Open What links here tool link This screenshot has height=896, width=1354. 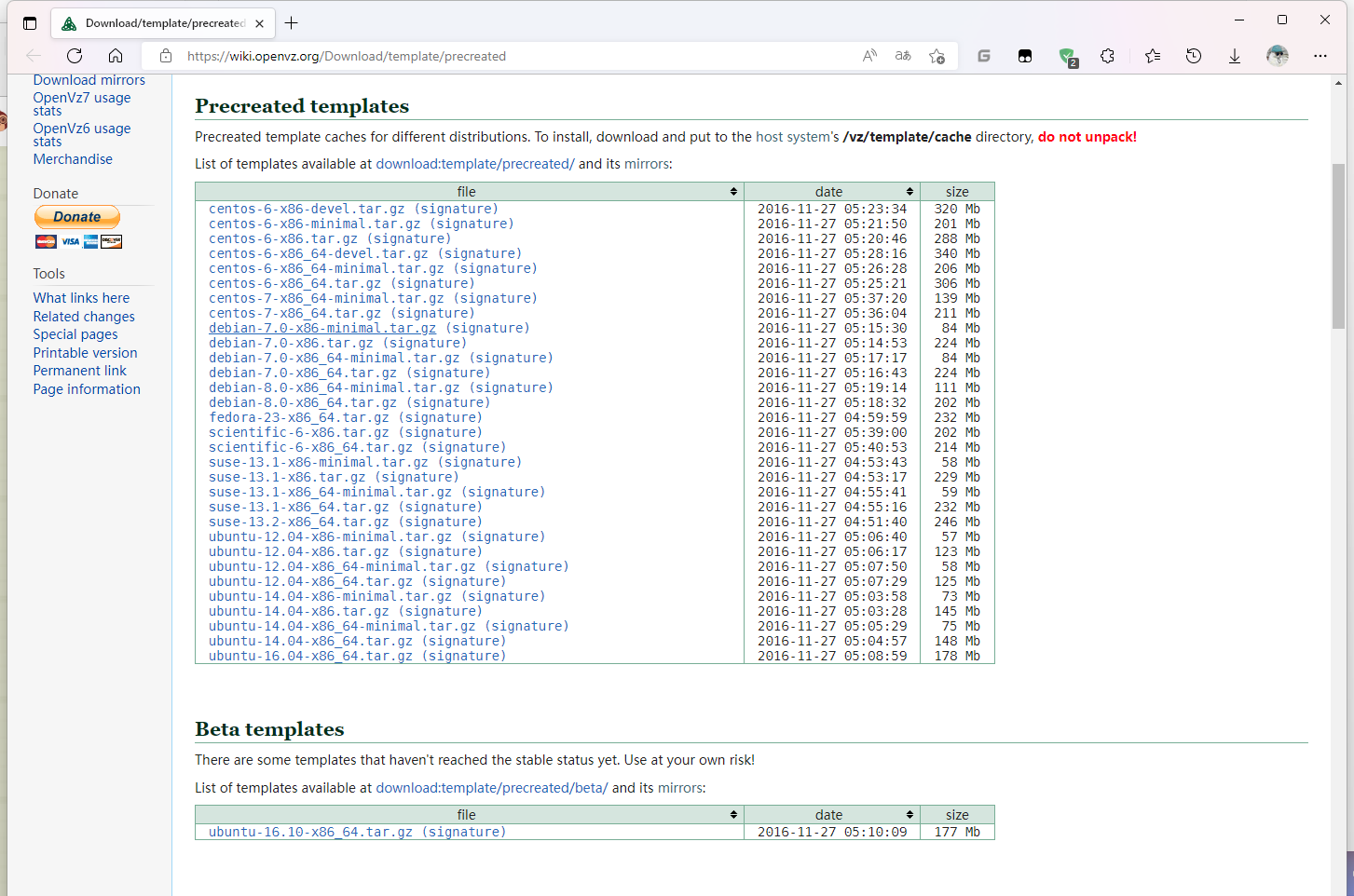[81, 298]
